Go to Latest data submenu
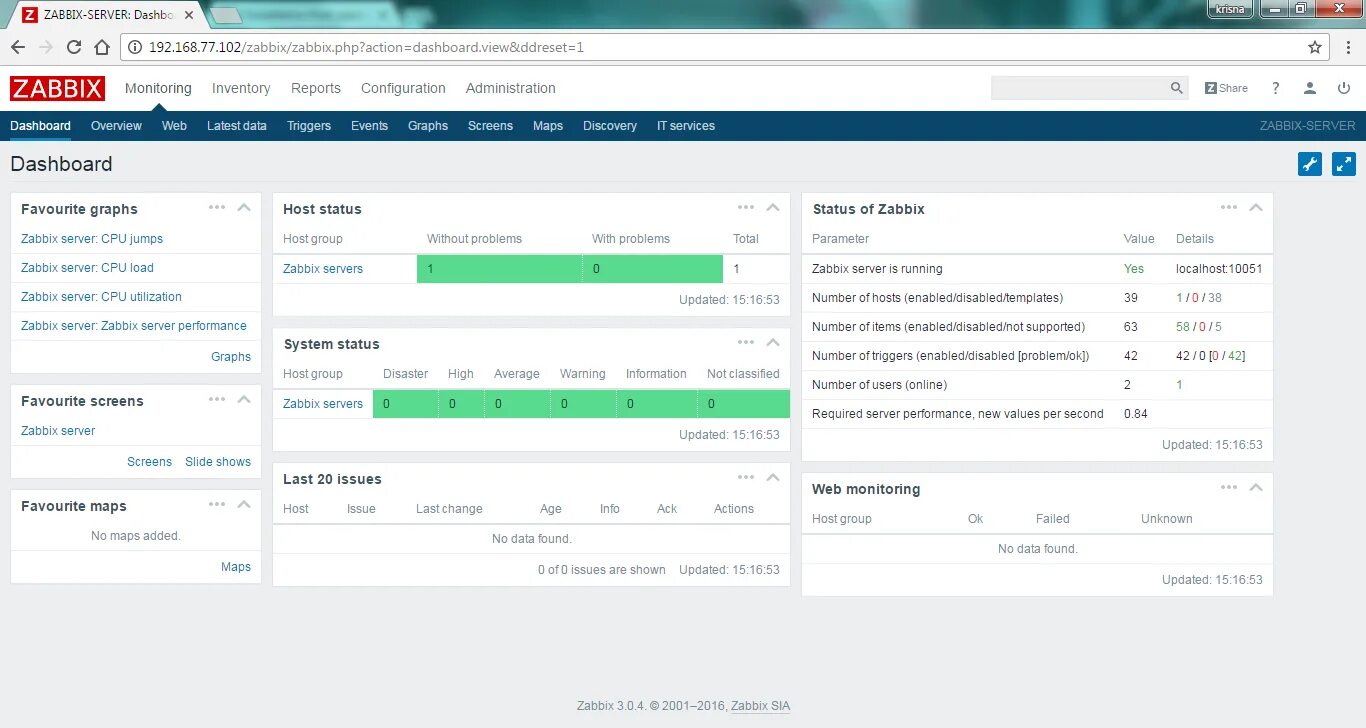Screen dimensions: 1366x728 237,126
